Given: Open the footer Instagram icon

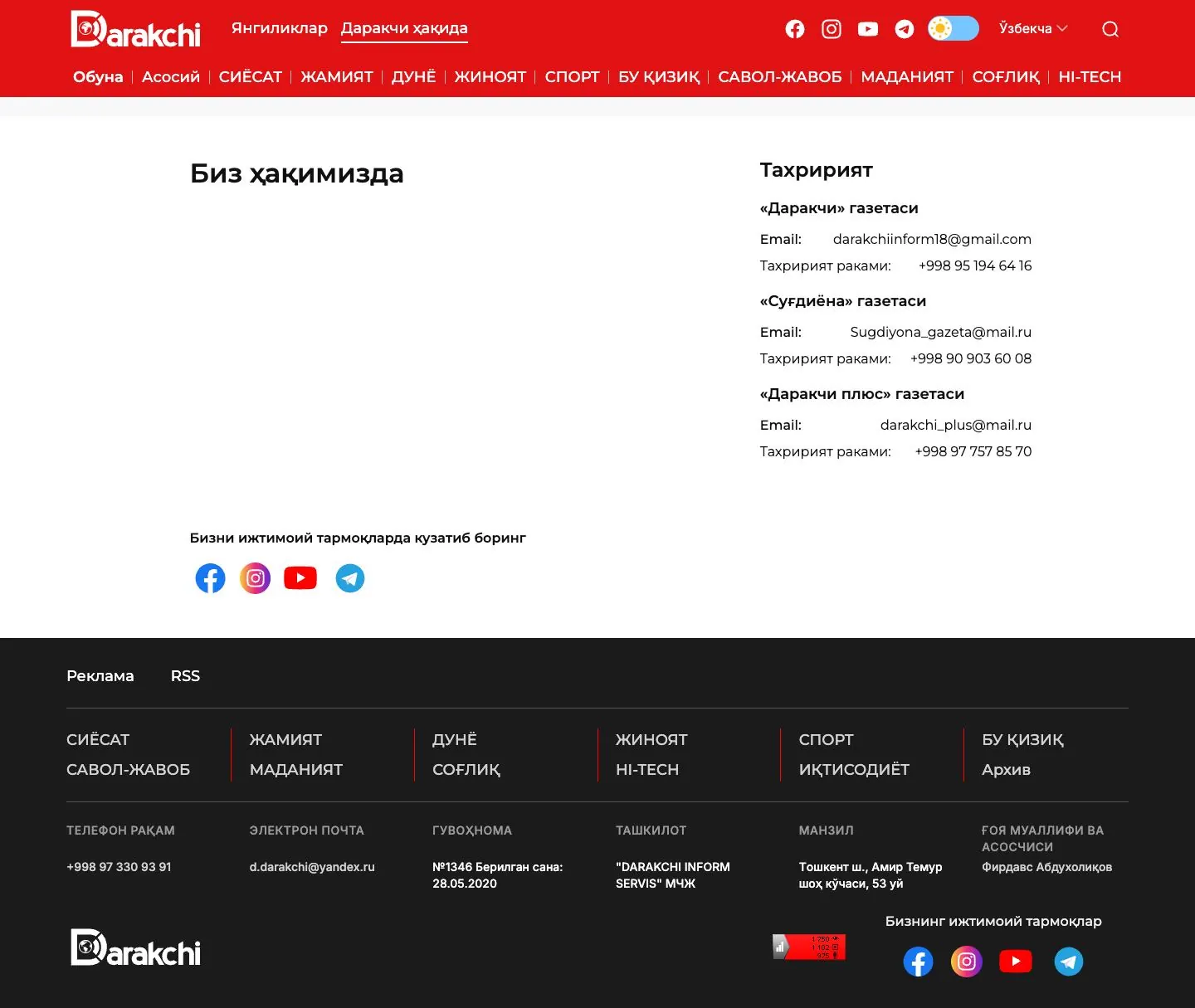Looking at the screenshot, I should 967,962.
